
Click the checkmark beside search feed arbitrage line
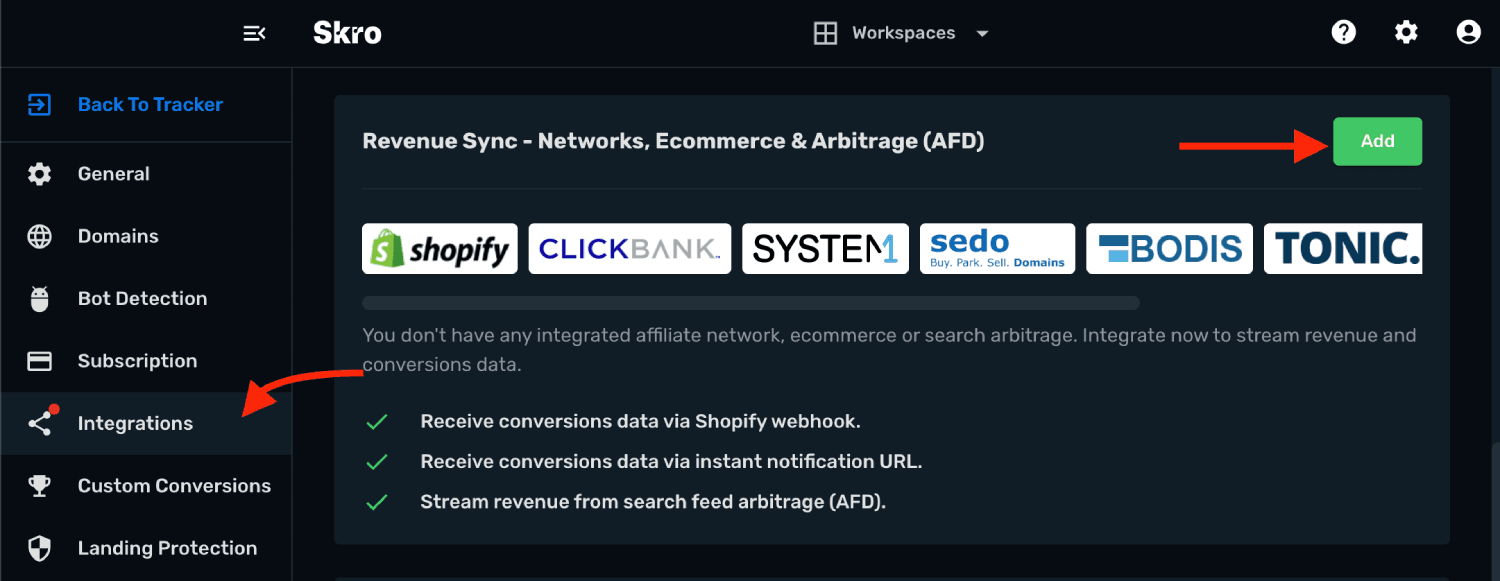[377, 502]
